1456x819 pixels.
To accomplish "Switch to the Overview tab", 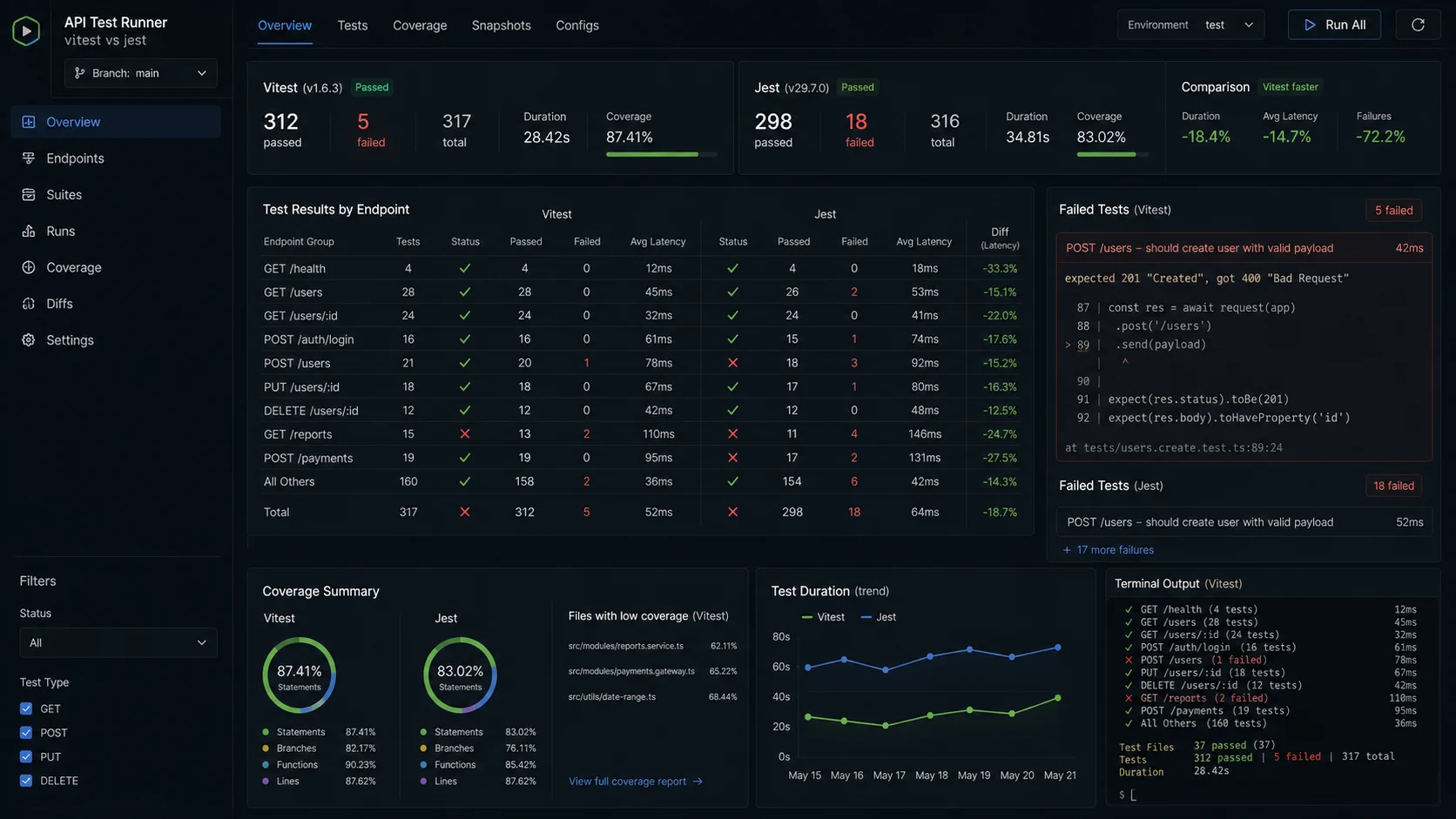I will click(x=285, y=25).
